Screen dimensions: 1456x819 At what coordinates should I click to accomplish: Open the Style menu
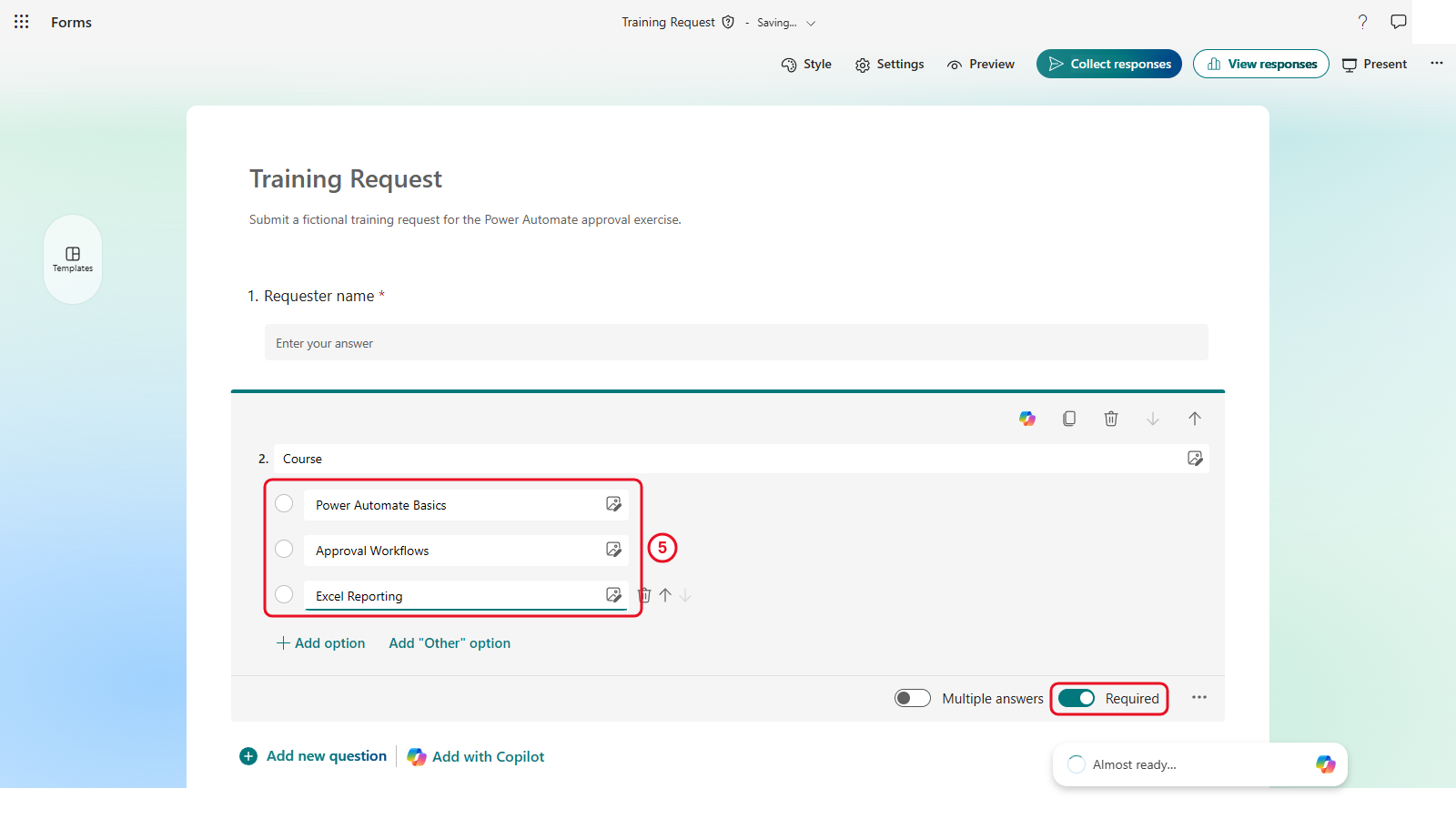(x=806, y=64)
